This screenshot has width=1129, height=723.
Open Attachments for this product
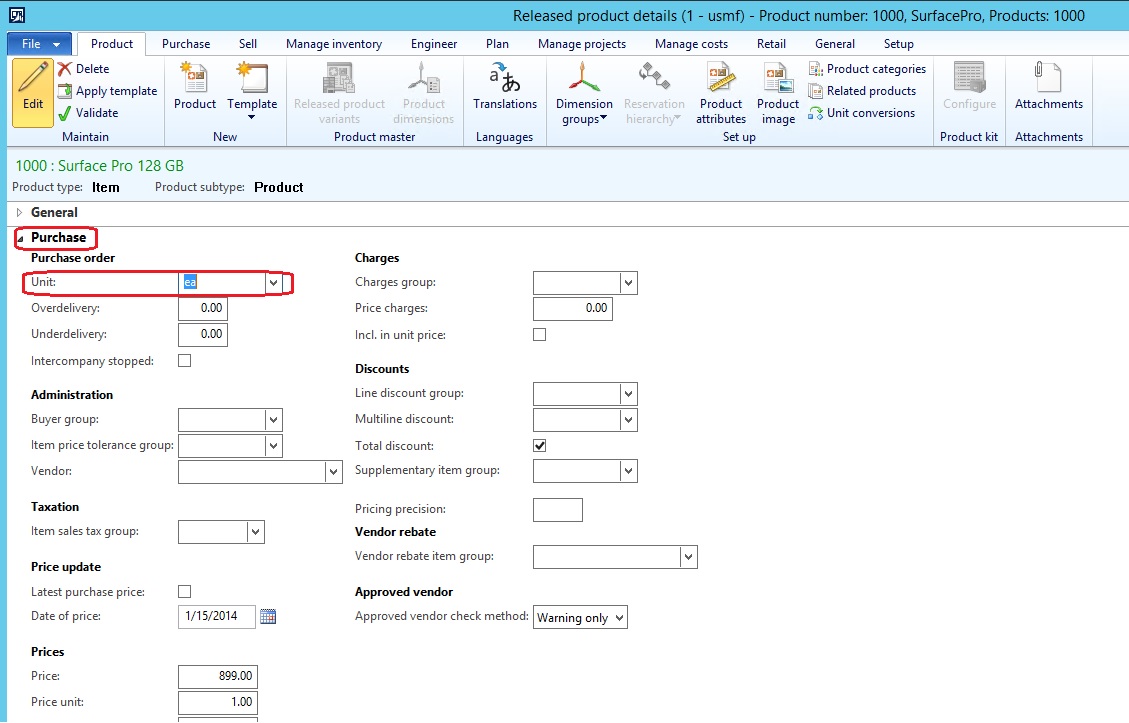pyautogui.click(x=1049, y=95)
